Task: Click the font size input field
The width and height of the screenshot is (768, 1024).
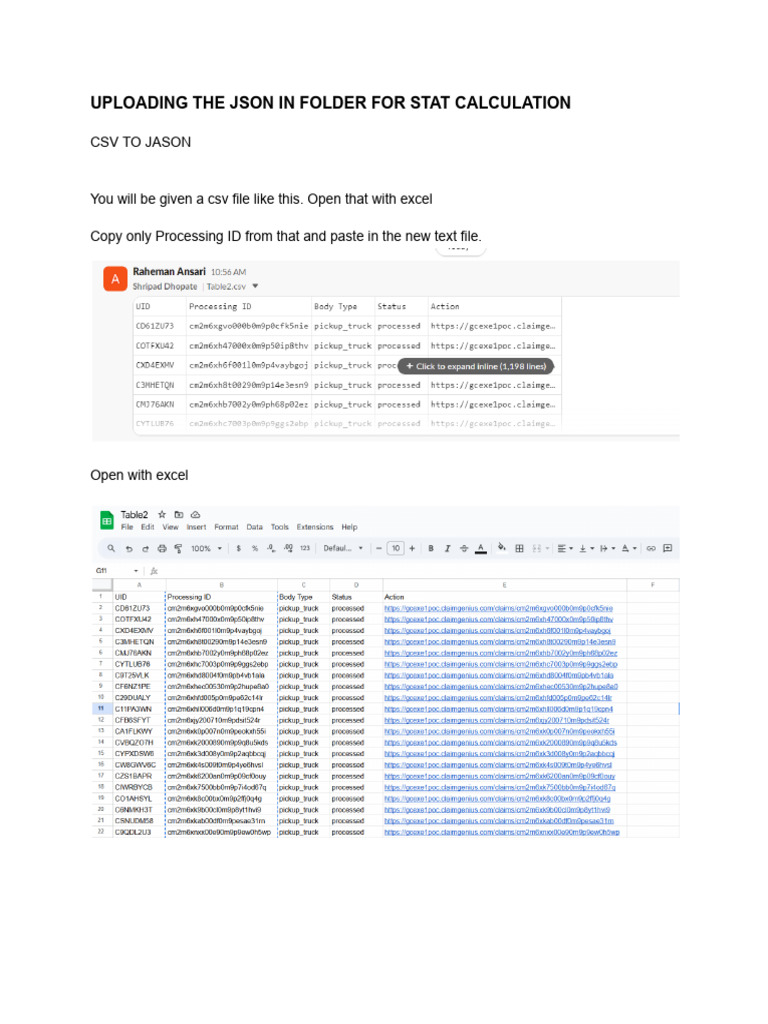Action: pyautogui.click(x=396, y=548)
